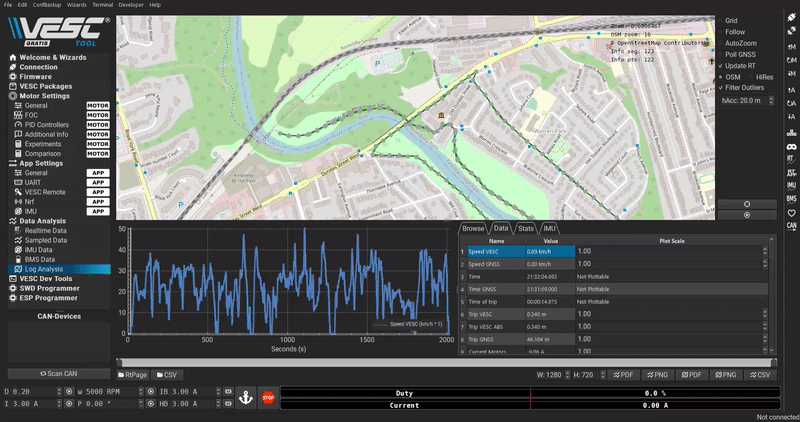Open Realtime Data page in sidebar
Image resolution: width=800 pixels, height=422 pixels.
click(x=45, y=231)
